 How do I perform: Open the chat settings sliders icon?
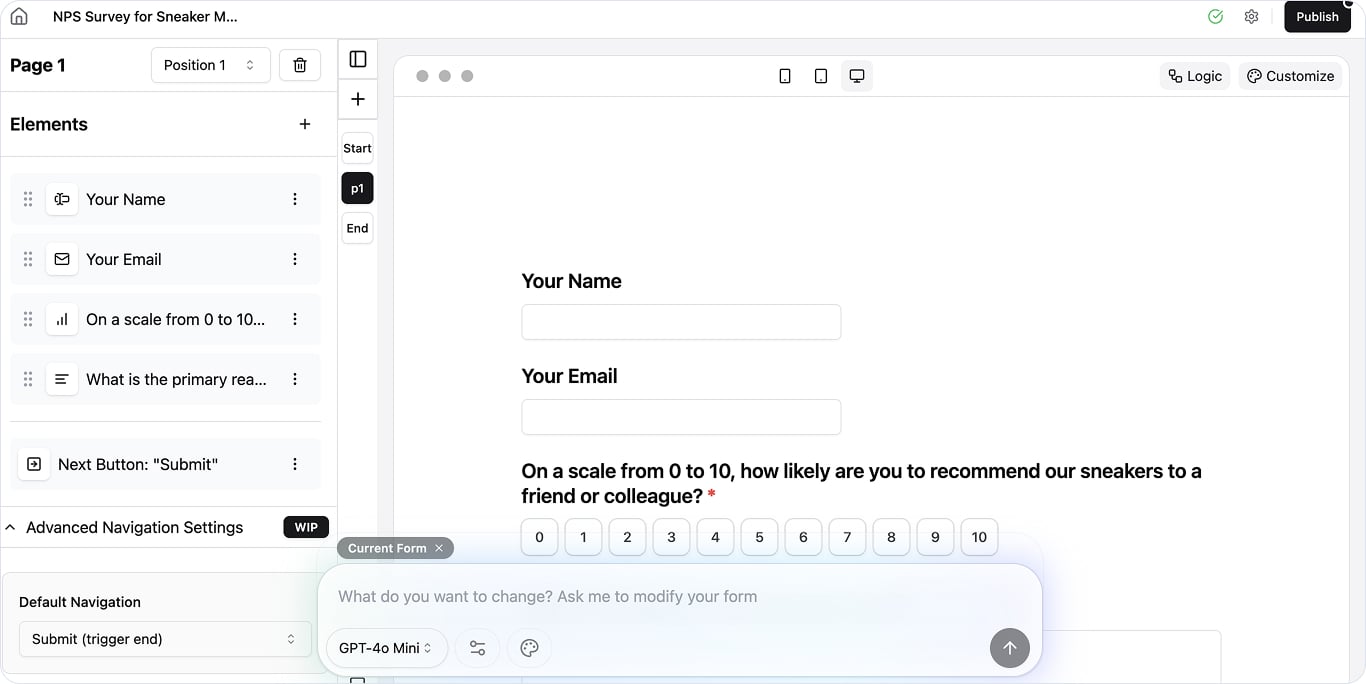[x=478, y=648]
